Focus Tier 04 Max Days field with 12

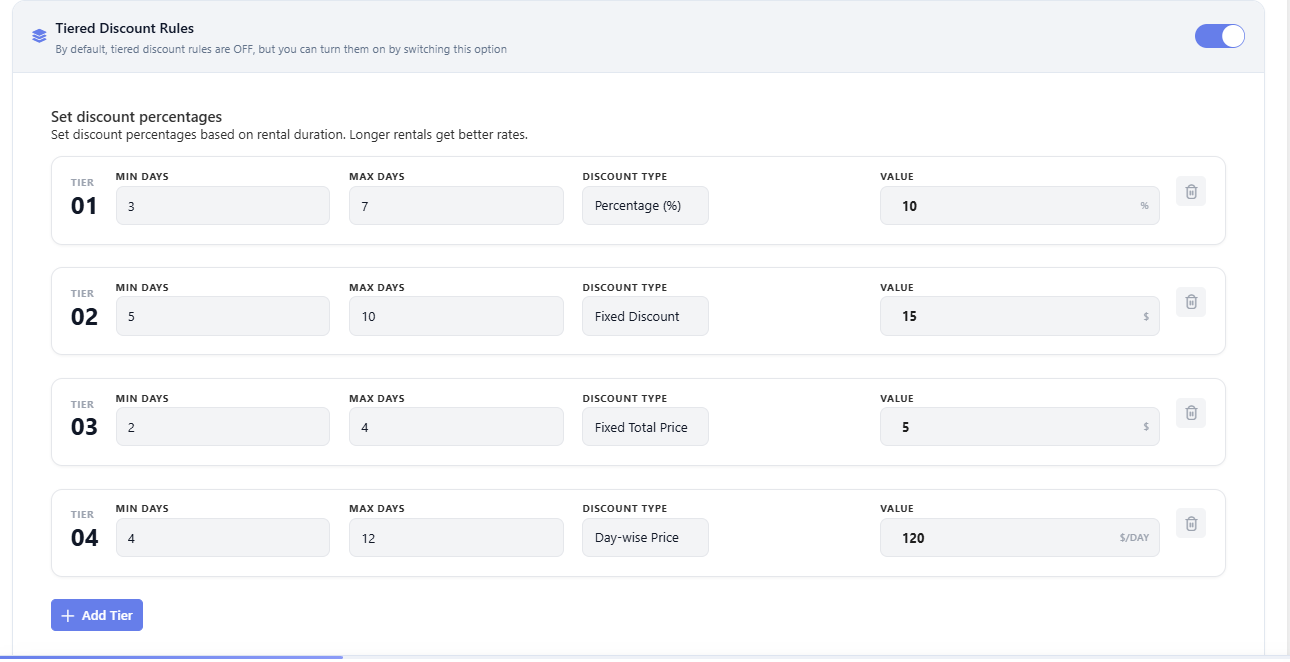pyautogui.click(x=456, y=537)
